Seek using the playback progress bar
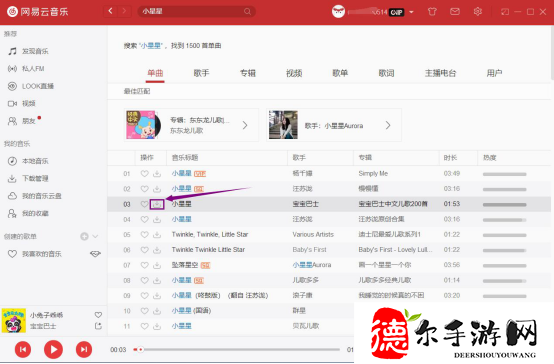Screen dimensions: 554x364 click(x=236, y=350)
